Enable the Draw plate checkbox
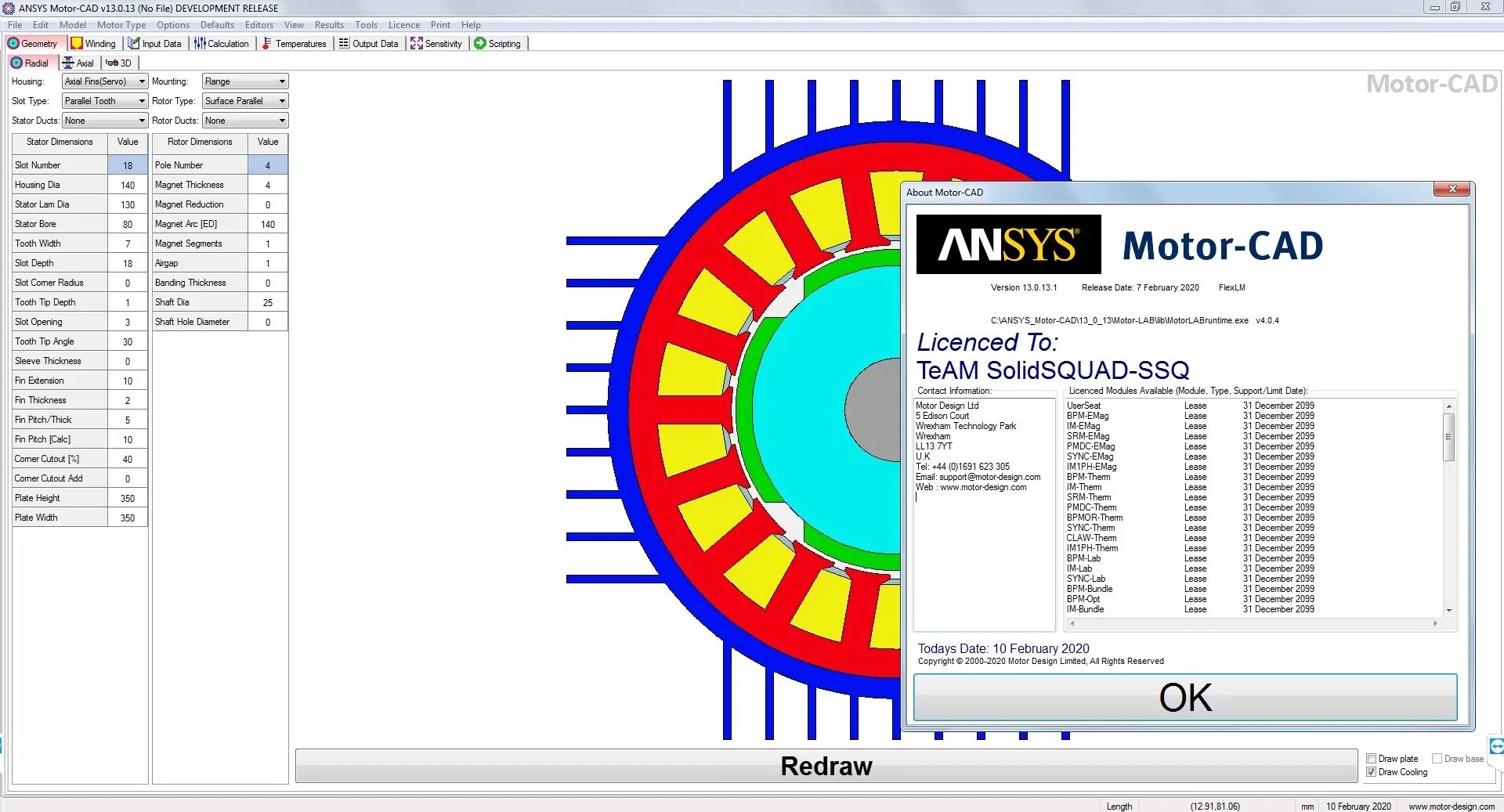Image resolution: width=1504 pixels, height=812 pixels. (x=1371, y=759)
